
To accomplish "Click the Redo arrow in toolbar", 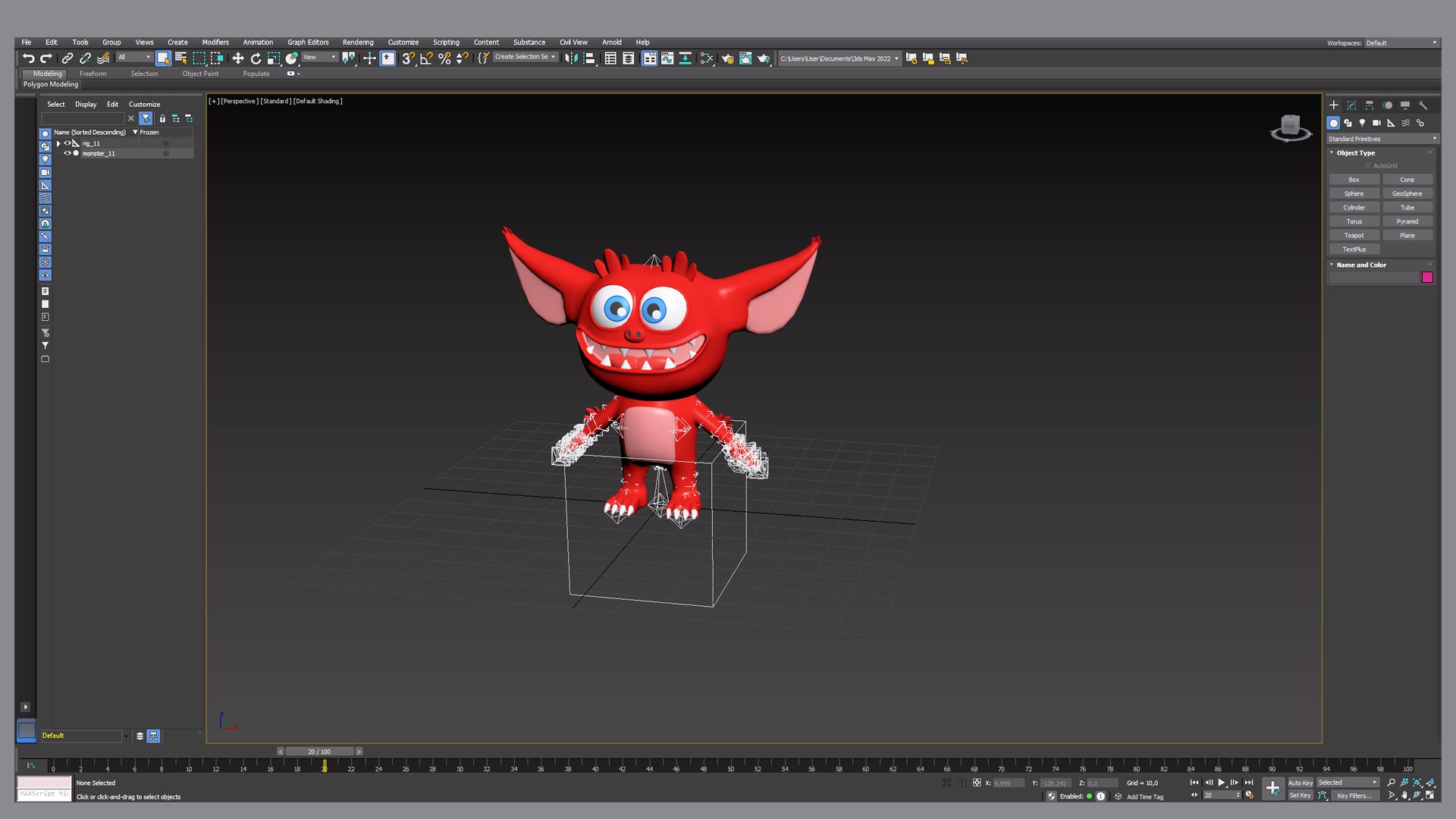I will [45, 58].
